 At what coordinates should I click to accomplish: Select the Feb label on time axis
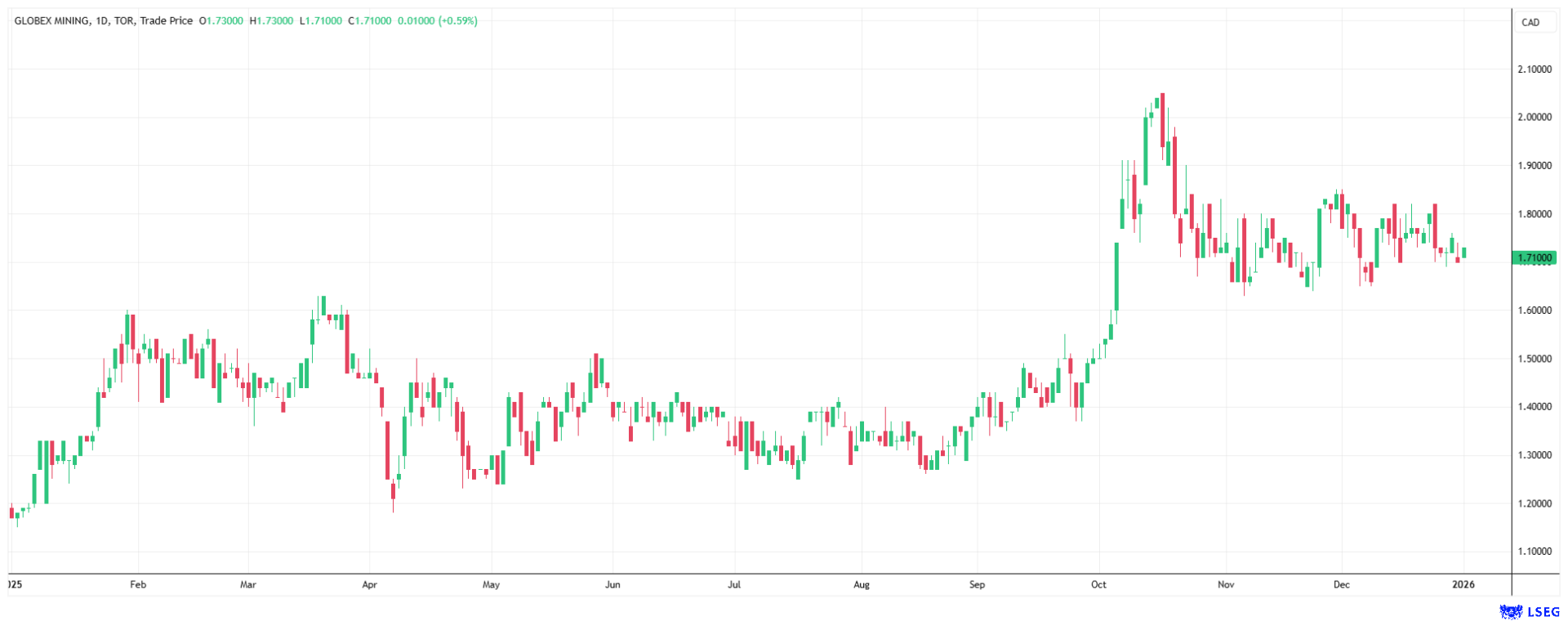pos(138,584)
